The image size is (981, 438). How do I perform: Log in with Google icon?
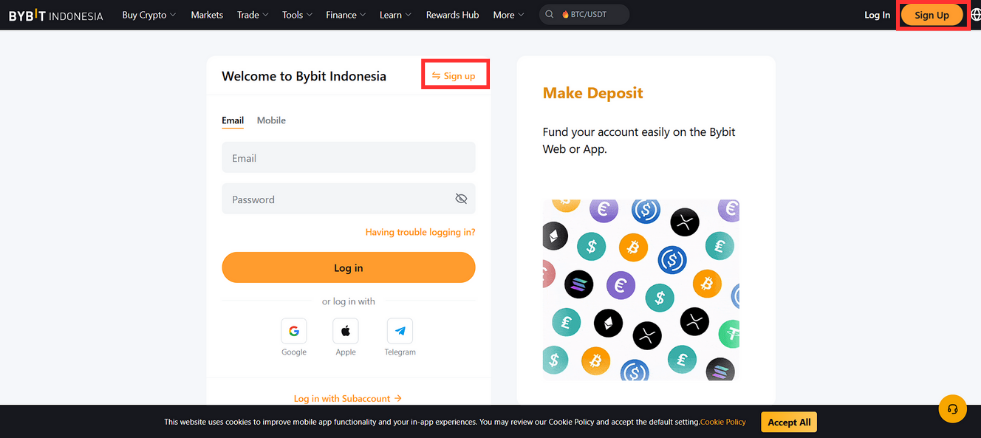click(x=294, y=331)
